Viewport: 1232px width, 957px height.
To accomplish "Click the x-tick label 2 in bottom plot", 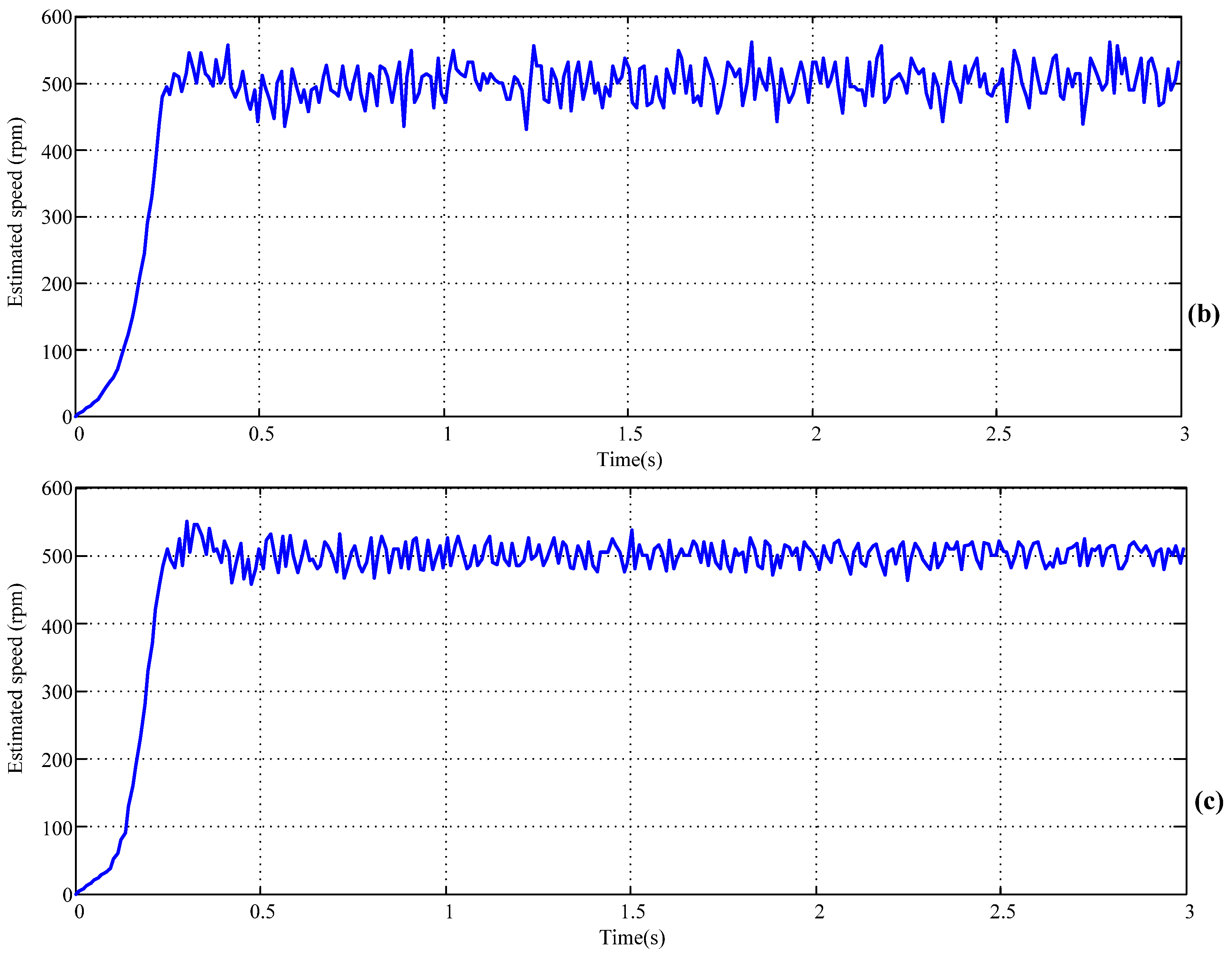I will click(x=819, y=912).
